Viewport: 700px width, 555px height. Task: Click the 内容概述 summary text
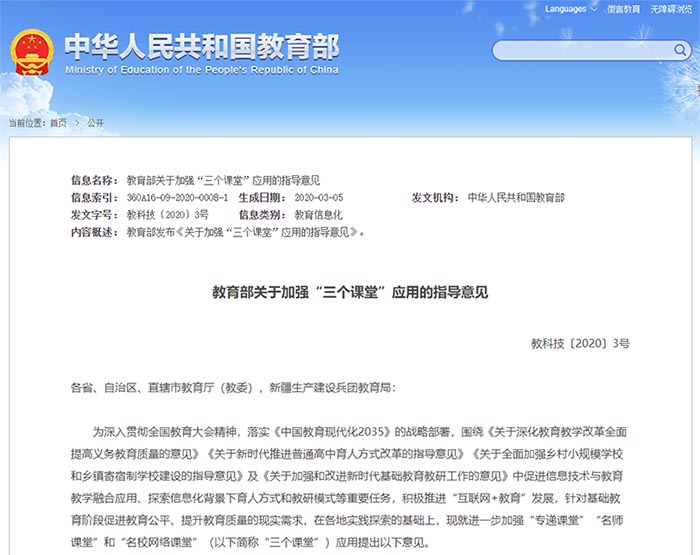point(246,232)
